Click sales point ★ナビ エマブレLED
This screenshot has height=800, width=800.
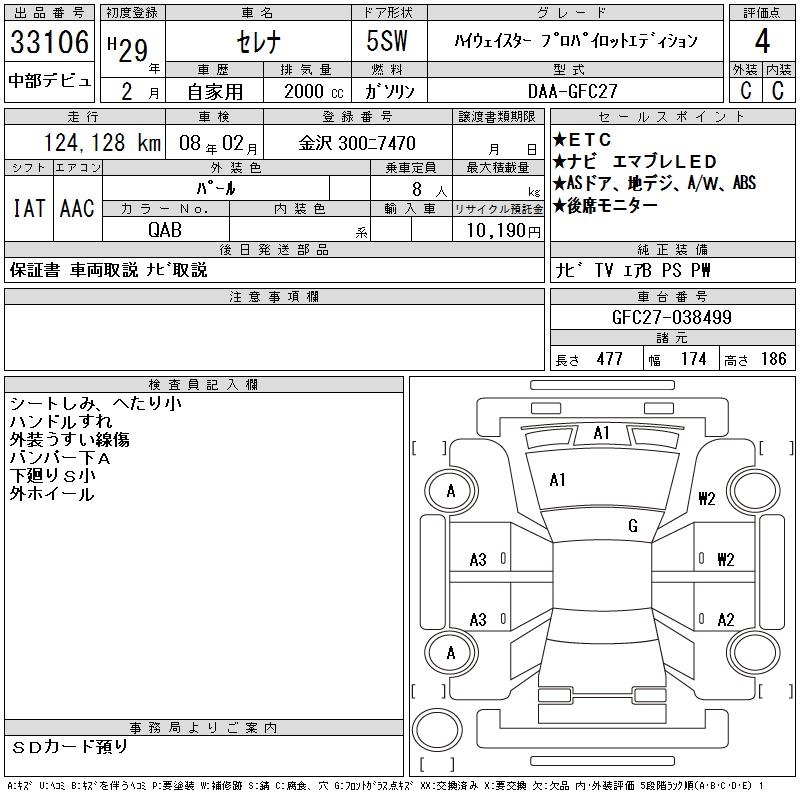635,161
